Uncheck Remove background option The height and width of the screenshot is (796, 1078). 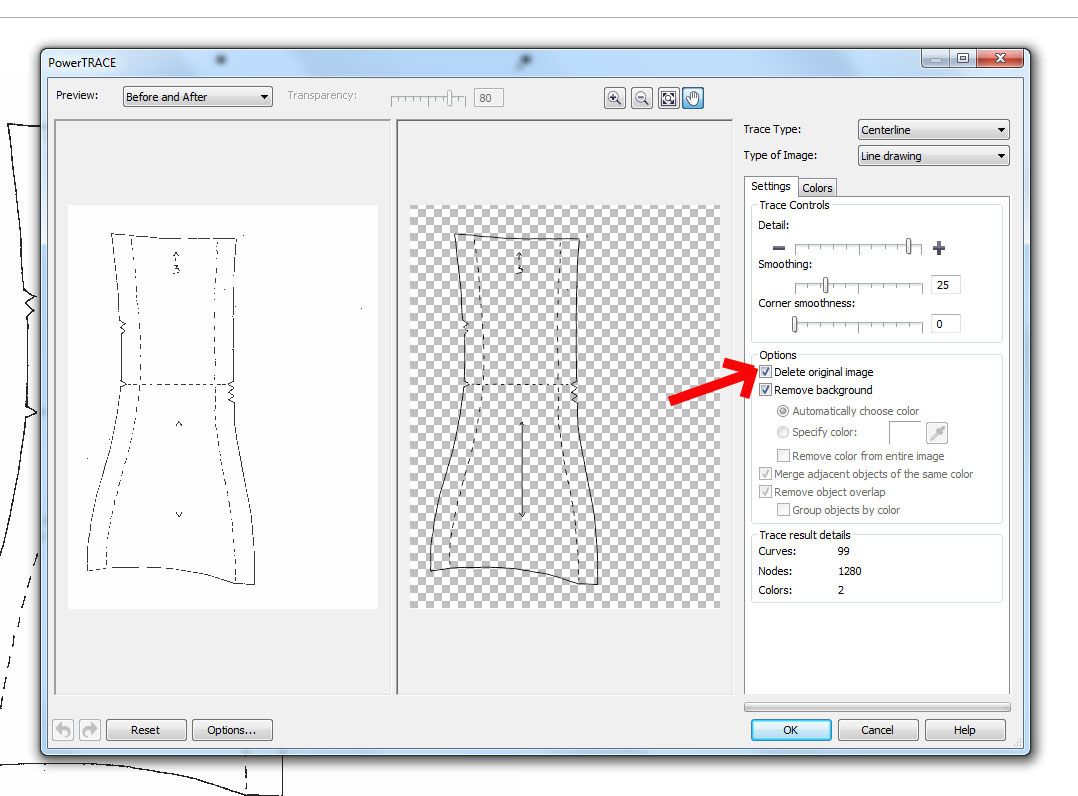point(765,390)
